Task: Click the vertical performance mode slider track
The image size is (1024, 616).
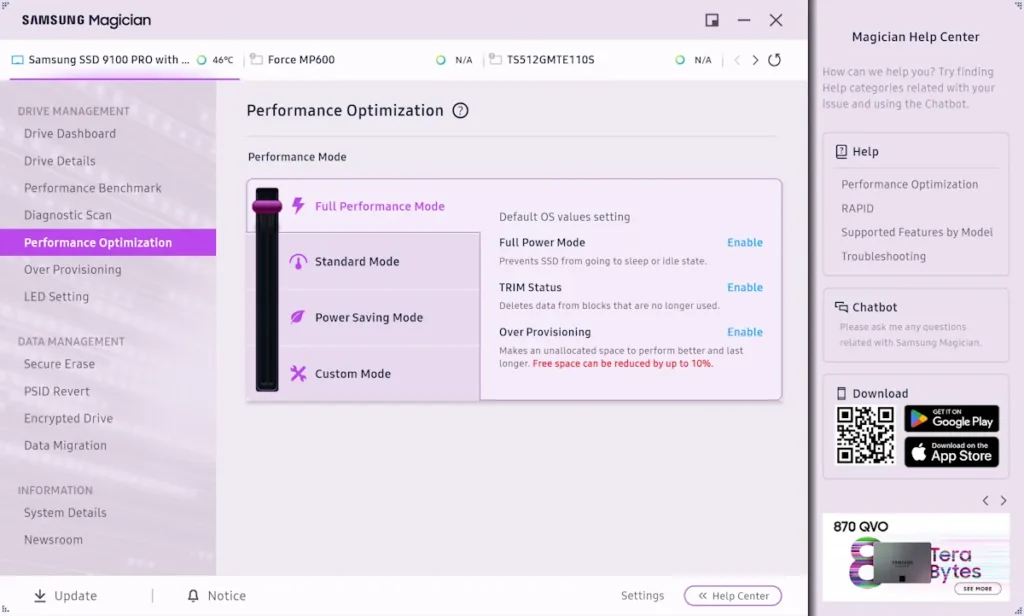Action: click(x=267, y=290)
